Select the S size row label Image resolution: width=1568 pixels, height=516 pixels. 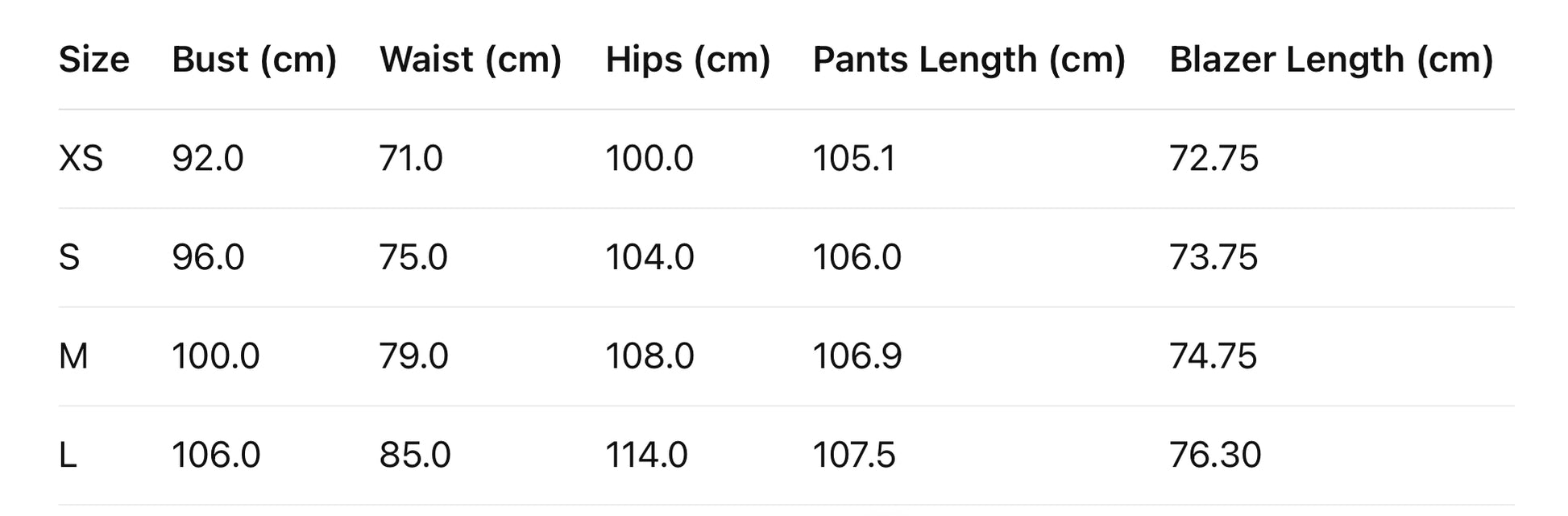pos(69,257)
